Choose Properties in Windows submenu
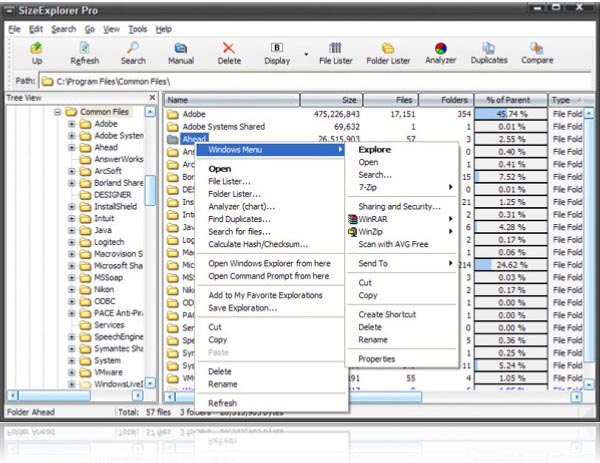The width and height of the screenshot is (600, 463). [x=376, y=359]
